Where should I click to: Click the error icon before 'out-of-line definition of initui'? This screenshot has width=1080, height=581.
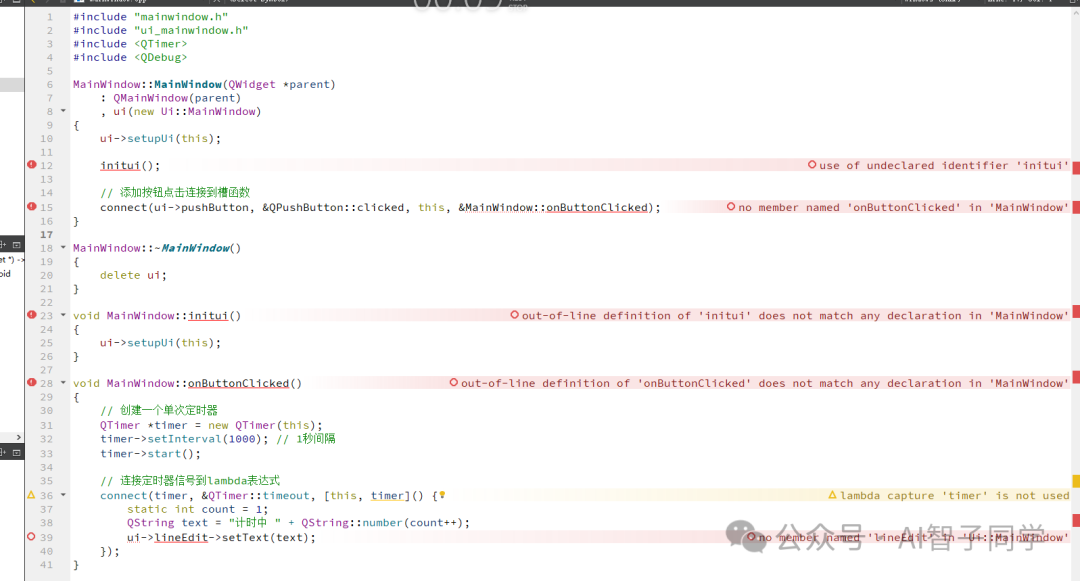point(515,315)
